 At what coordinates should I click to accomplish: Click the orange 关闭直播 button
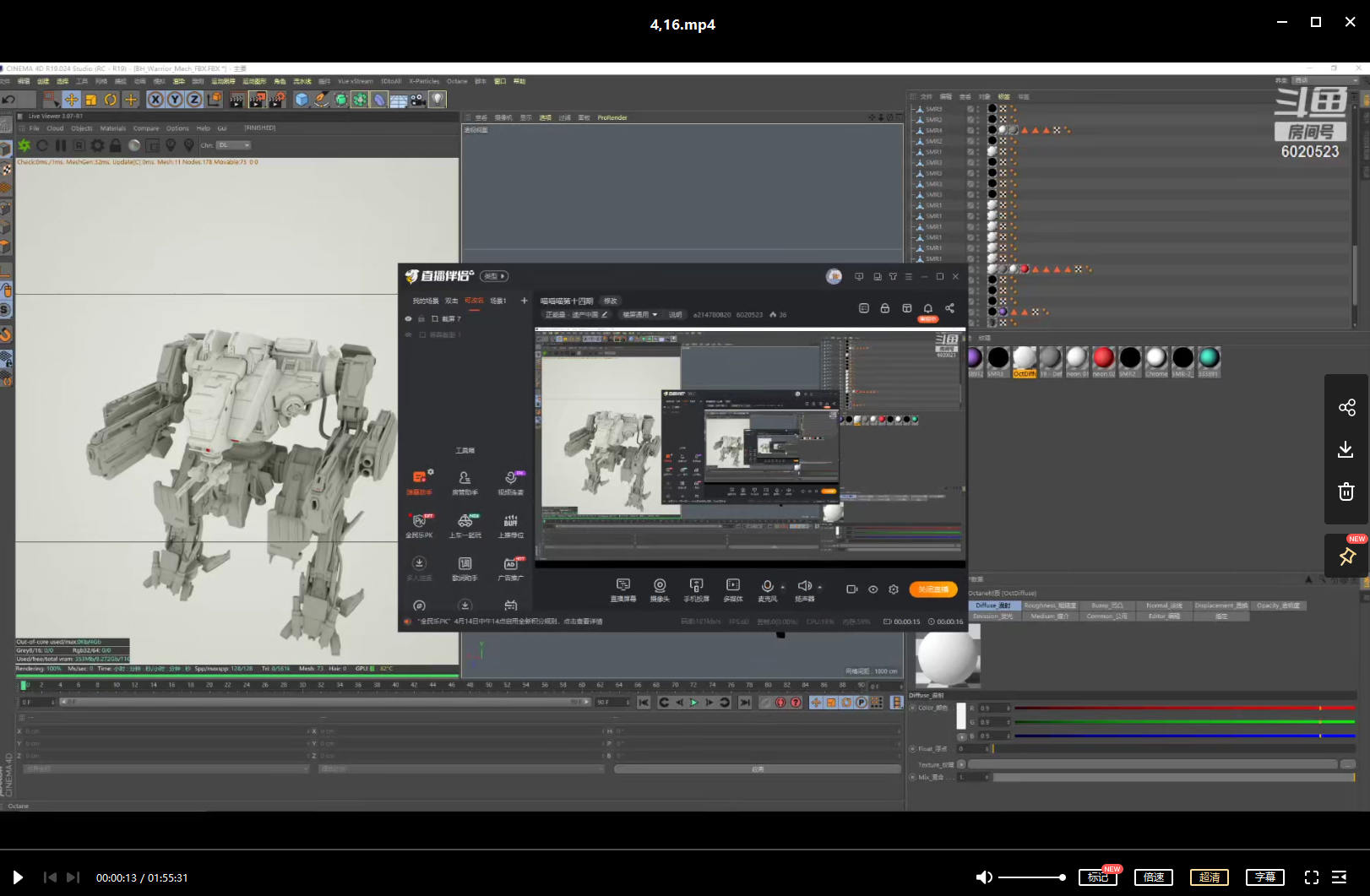click(x=933, y=589)
